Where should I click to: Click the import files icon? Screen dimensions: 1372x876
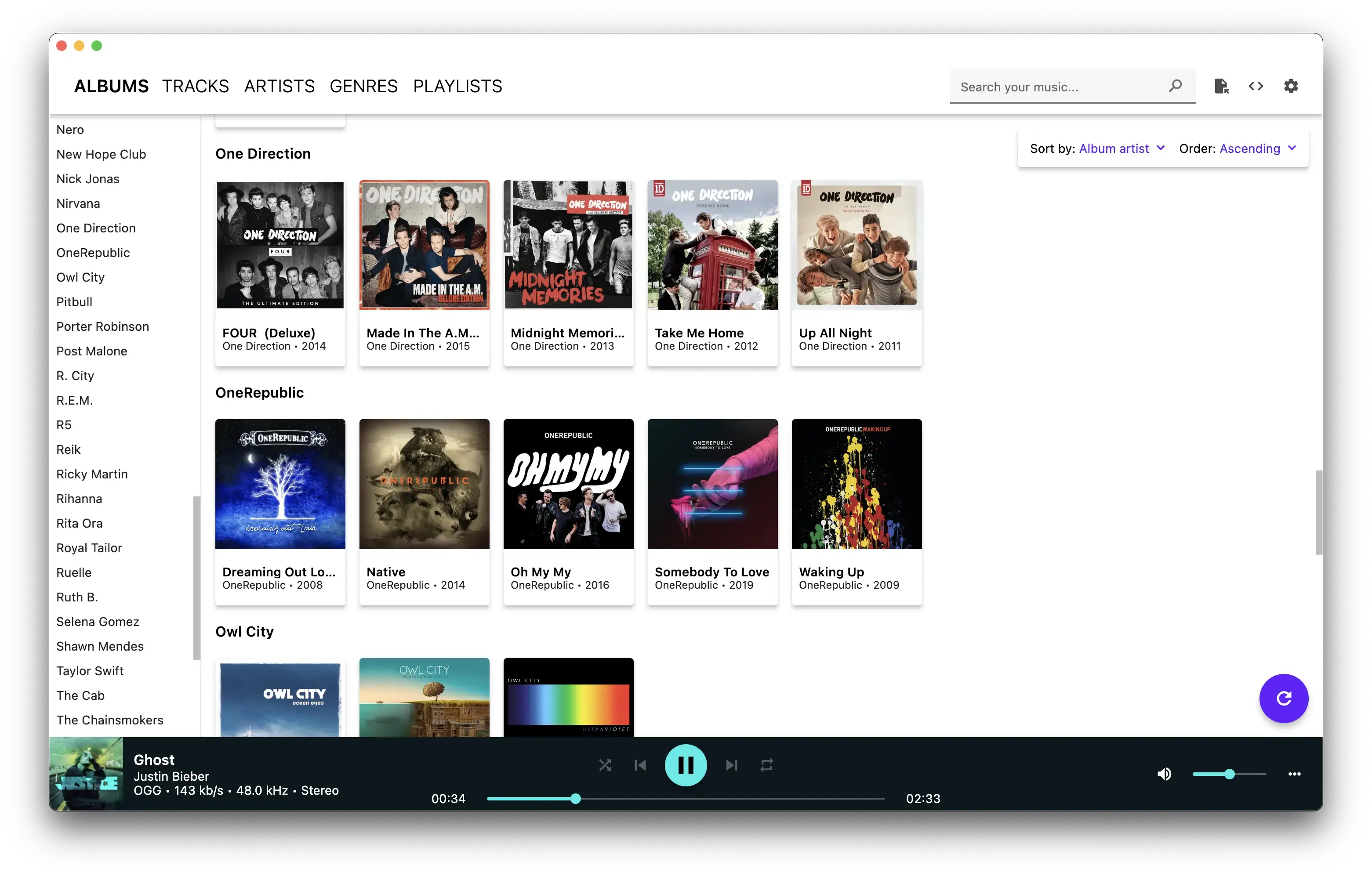pos(1221,86)
